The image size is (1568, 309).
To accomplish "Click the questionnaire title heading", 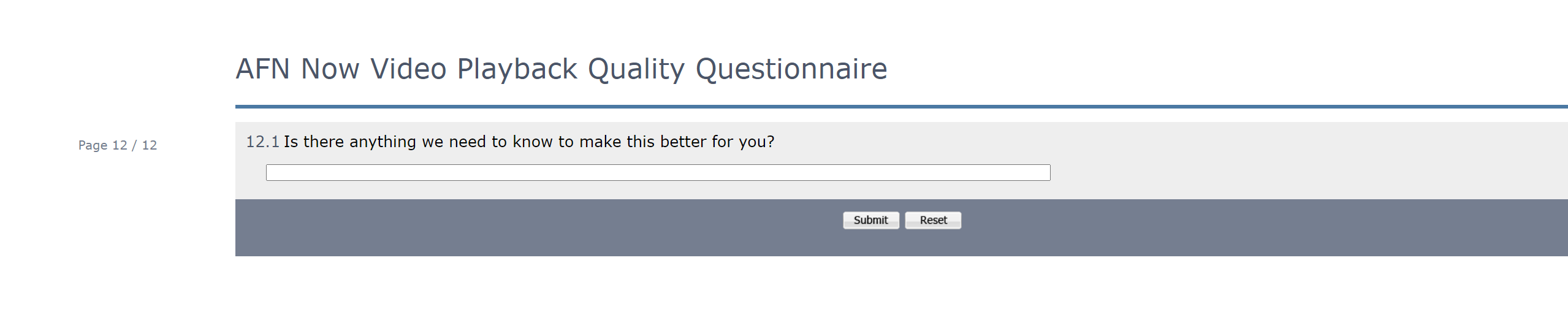I will click(561, 69).
